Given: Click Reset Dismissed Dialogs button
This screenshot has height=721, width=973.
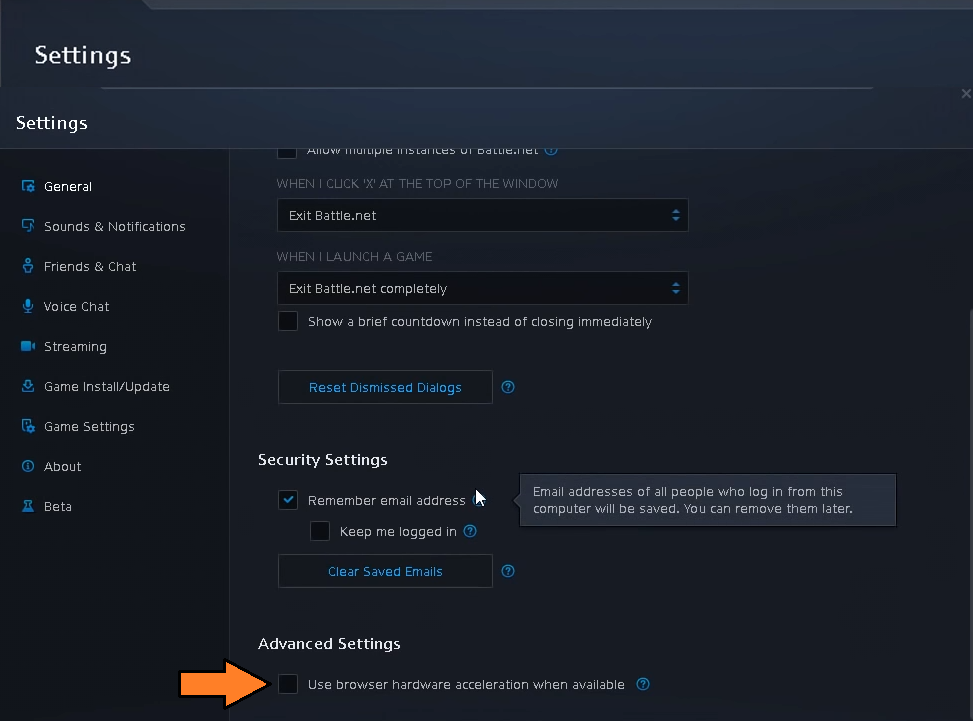Looking at the screenshot, I should pos(385,387).
